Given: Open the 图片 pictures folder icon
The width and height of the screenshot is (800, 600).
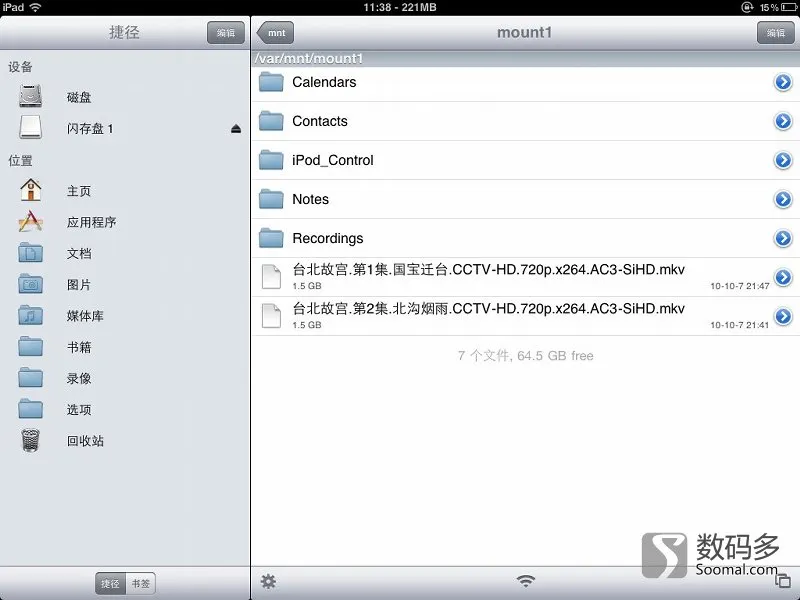Looking at the screenshot, I should pos(31,284).
